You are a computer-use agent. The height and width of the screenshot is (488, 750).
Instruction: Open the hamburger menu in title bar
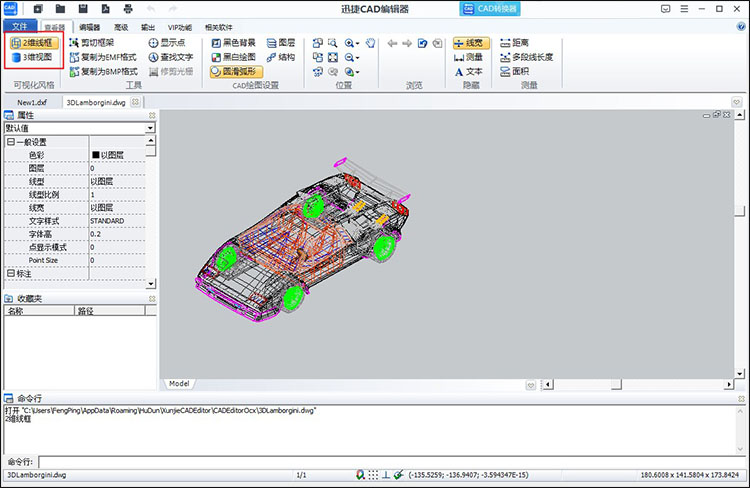coord(684,9)
